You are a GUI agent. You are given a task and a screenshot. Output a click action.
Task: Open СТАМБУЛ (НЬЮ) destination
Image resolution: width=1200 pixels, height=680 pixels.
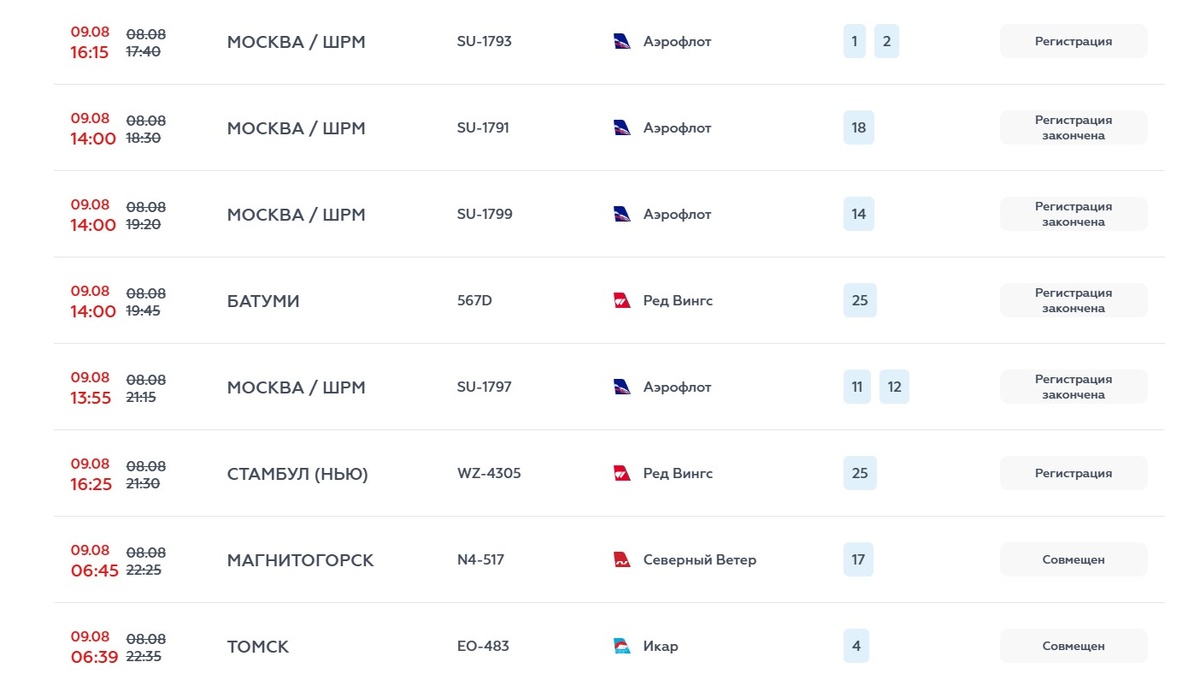[x=297, y=474]
